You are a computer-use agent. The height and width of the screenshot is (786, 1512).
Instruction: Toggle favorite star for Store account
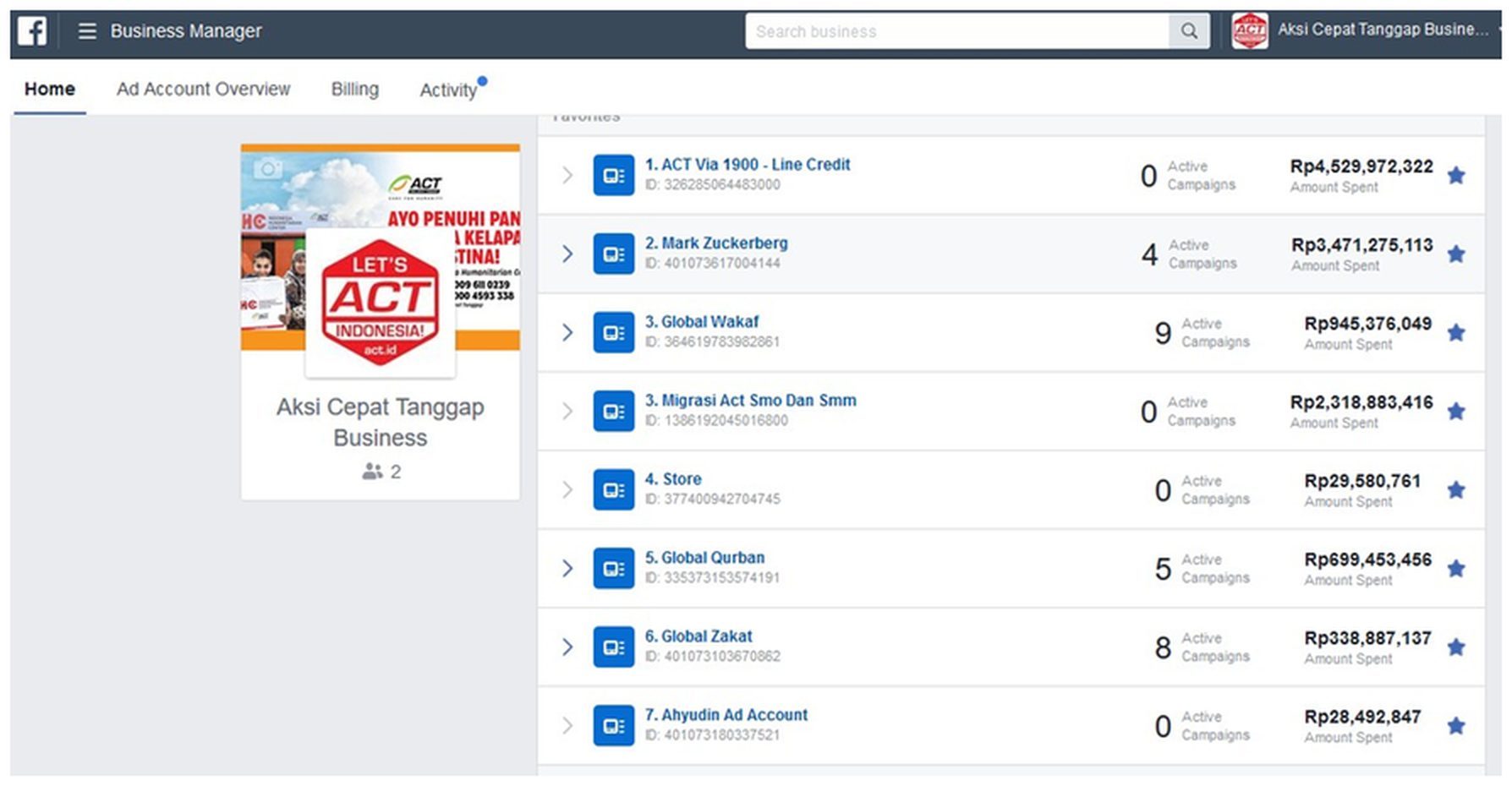1456,490
